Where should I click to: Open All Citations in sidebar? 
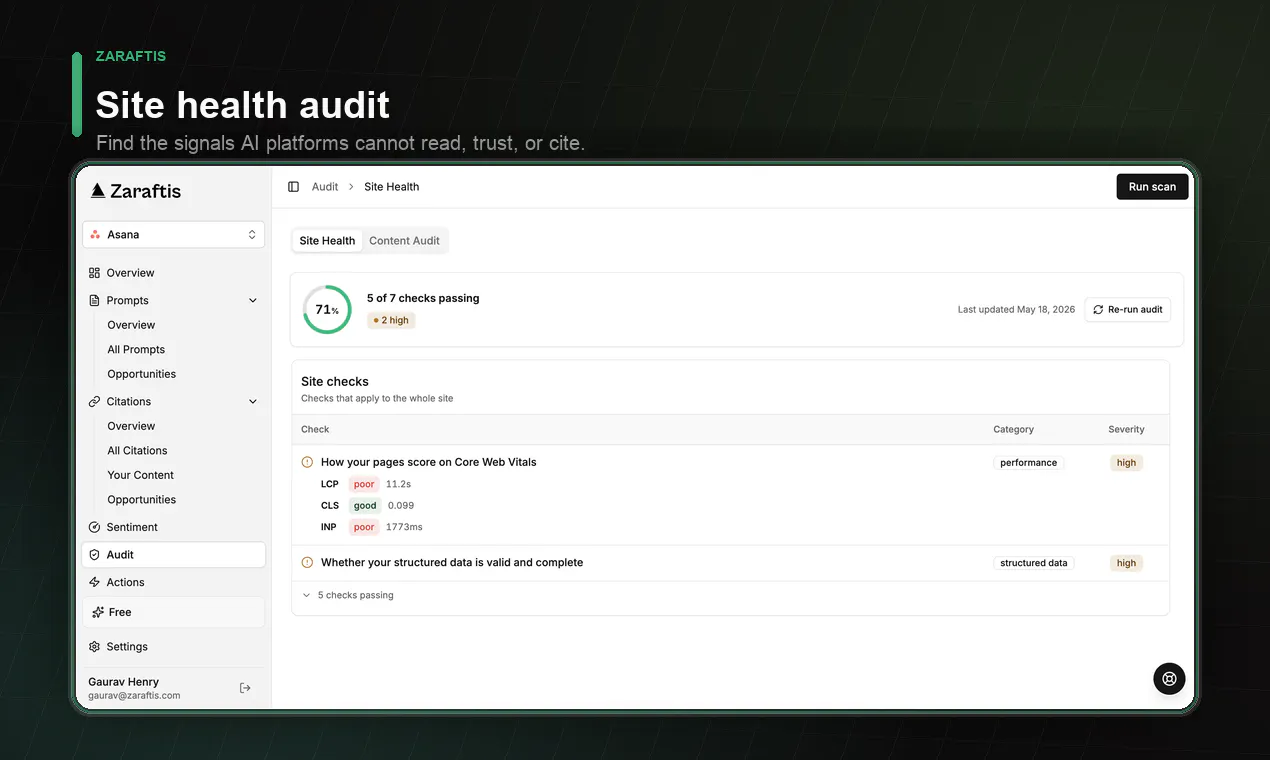pos(137,451)
